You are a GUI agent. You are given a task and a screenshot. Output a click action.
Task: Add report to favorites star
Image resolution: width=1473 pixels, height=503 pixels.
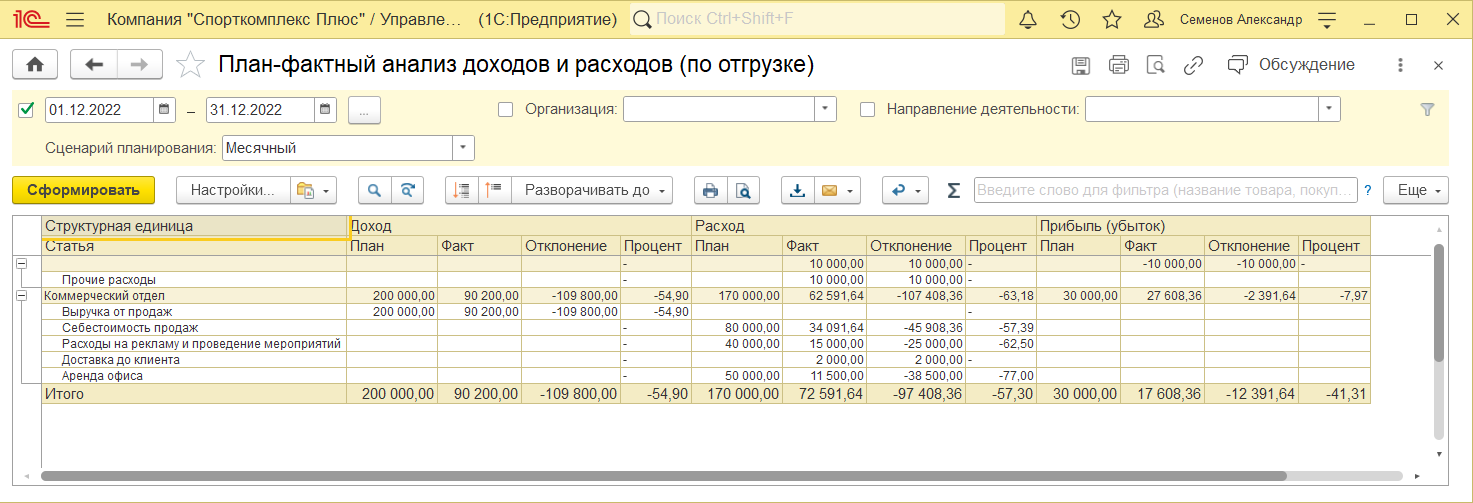click(190, 66)
